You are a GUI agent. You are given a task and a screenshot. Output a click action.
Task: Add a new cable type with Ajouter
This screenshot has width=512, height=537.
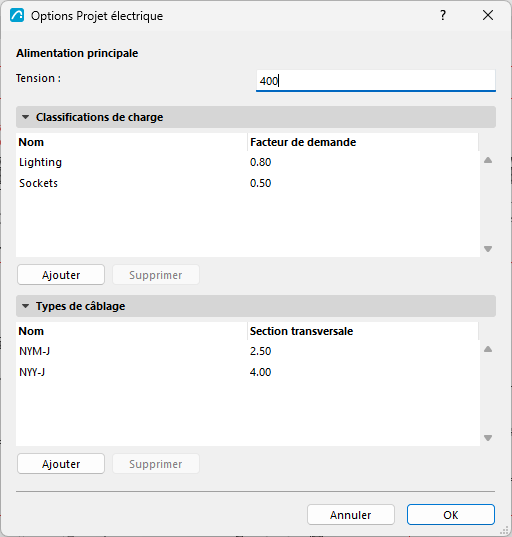point(61,464)
